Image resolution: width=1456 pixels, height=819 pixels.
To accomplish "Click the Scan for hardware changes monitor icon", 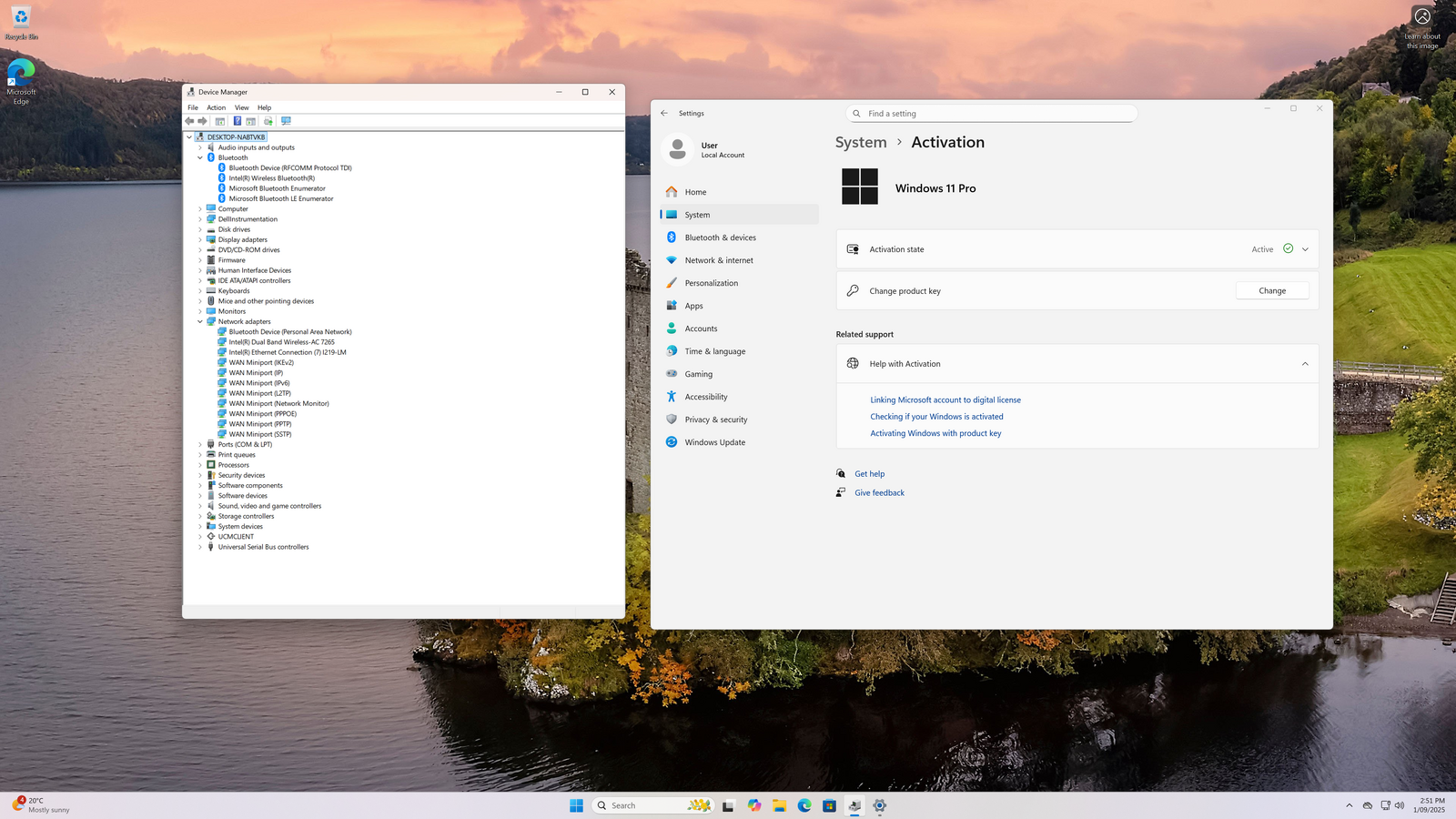I will click(x=286, y=121).
